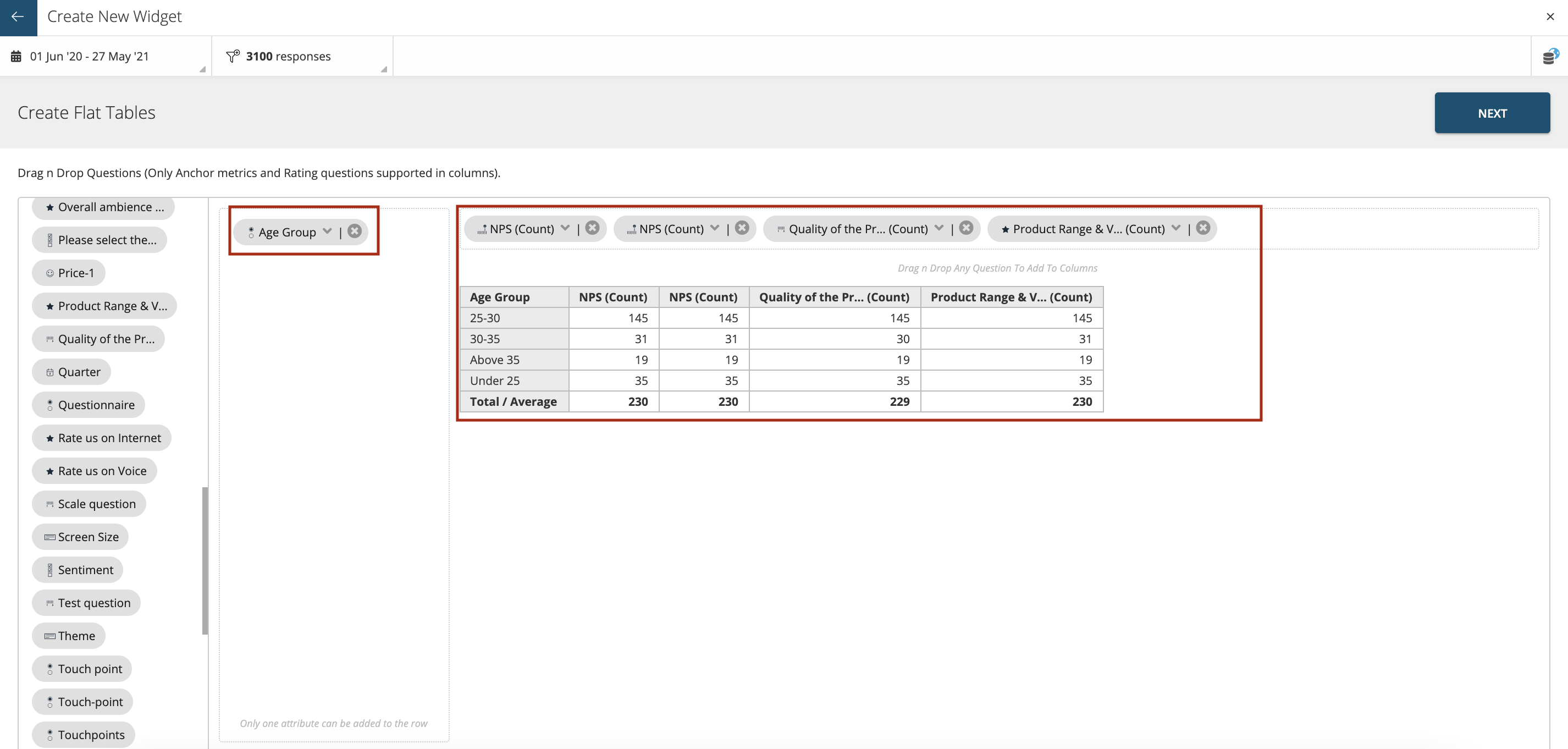Select the Sentiment question chip
Screen dimensions: 1568x749
[x=78, y=570]
